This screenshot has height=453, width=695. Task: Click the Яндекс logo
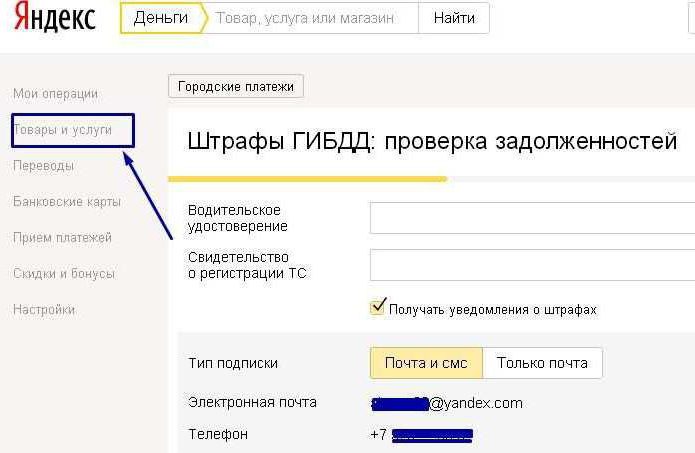tap(55, 19)
